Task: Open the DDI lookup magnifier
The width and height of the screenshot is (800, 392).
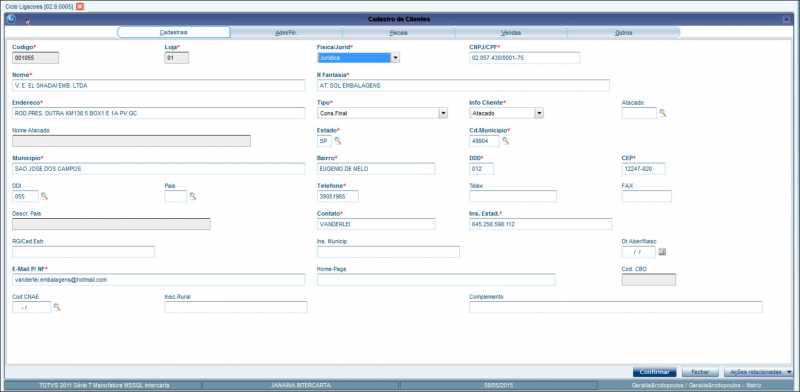Action: click(x=44, y=196)
